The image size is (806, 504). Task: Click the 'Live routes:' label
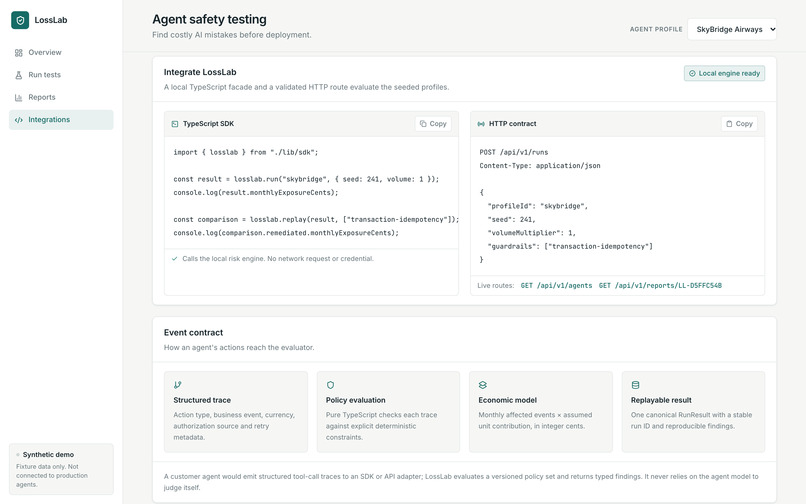click(496, 285)
